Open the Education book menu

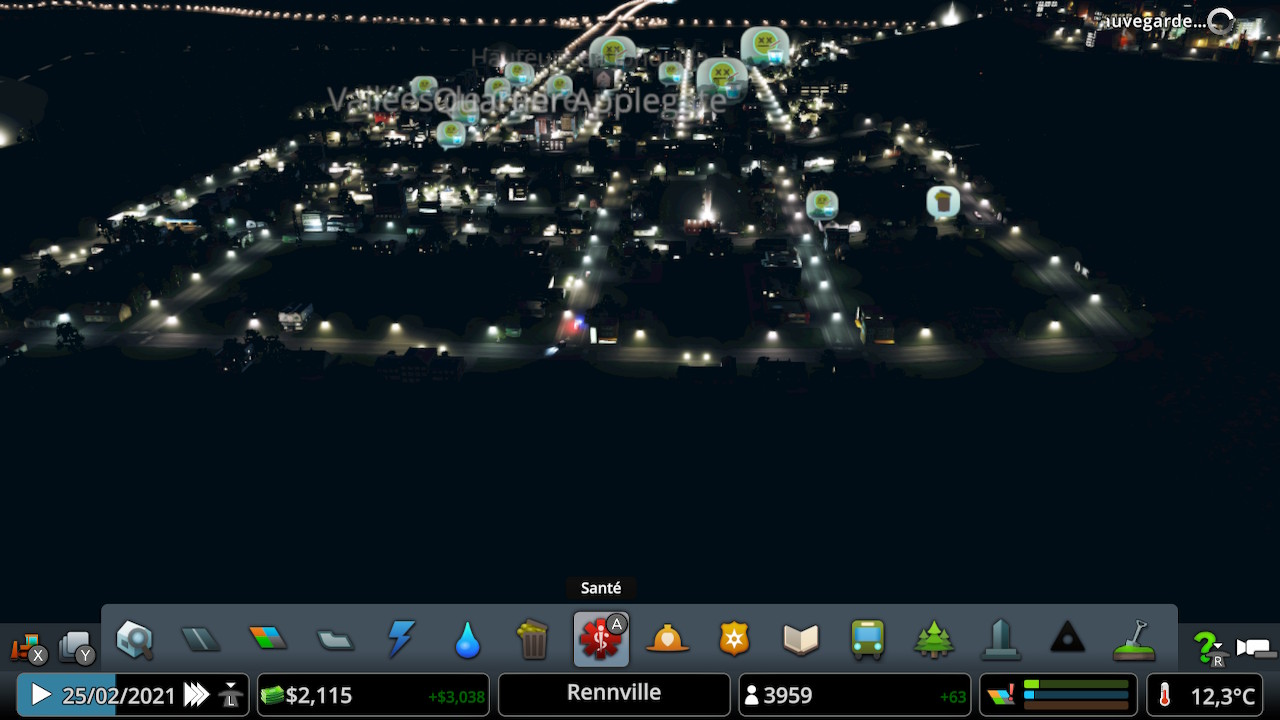[801, 639]
